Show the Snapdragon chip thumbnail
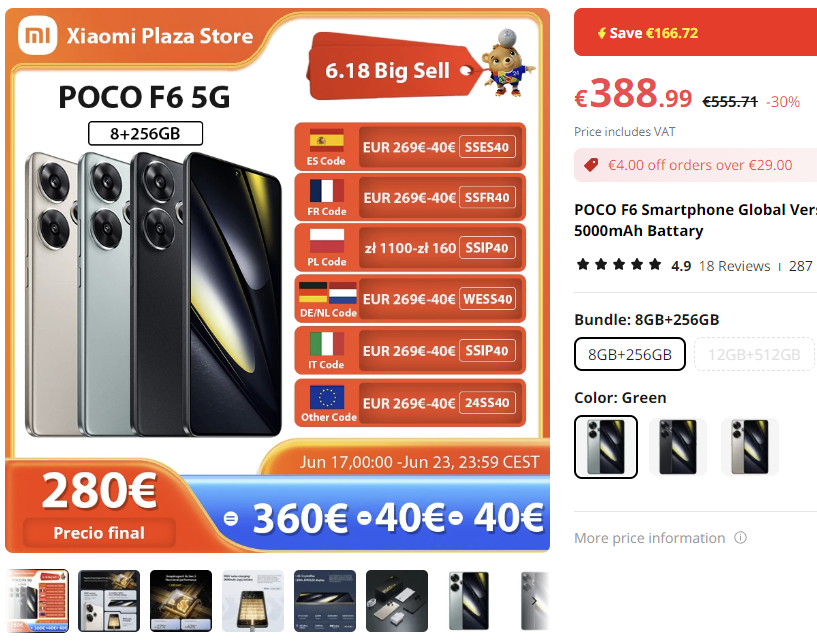817x642 pixels. pos(181,601)
